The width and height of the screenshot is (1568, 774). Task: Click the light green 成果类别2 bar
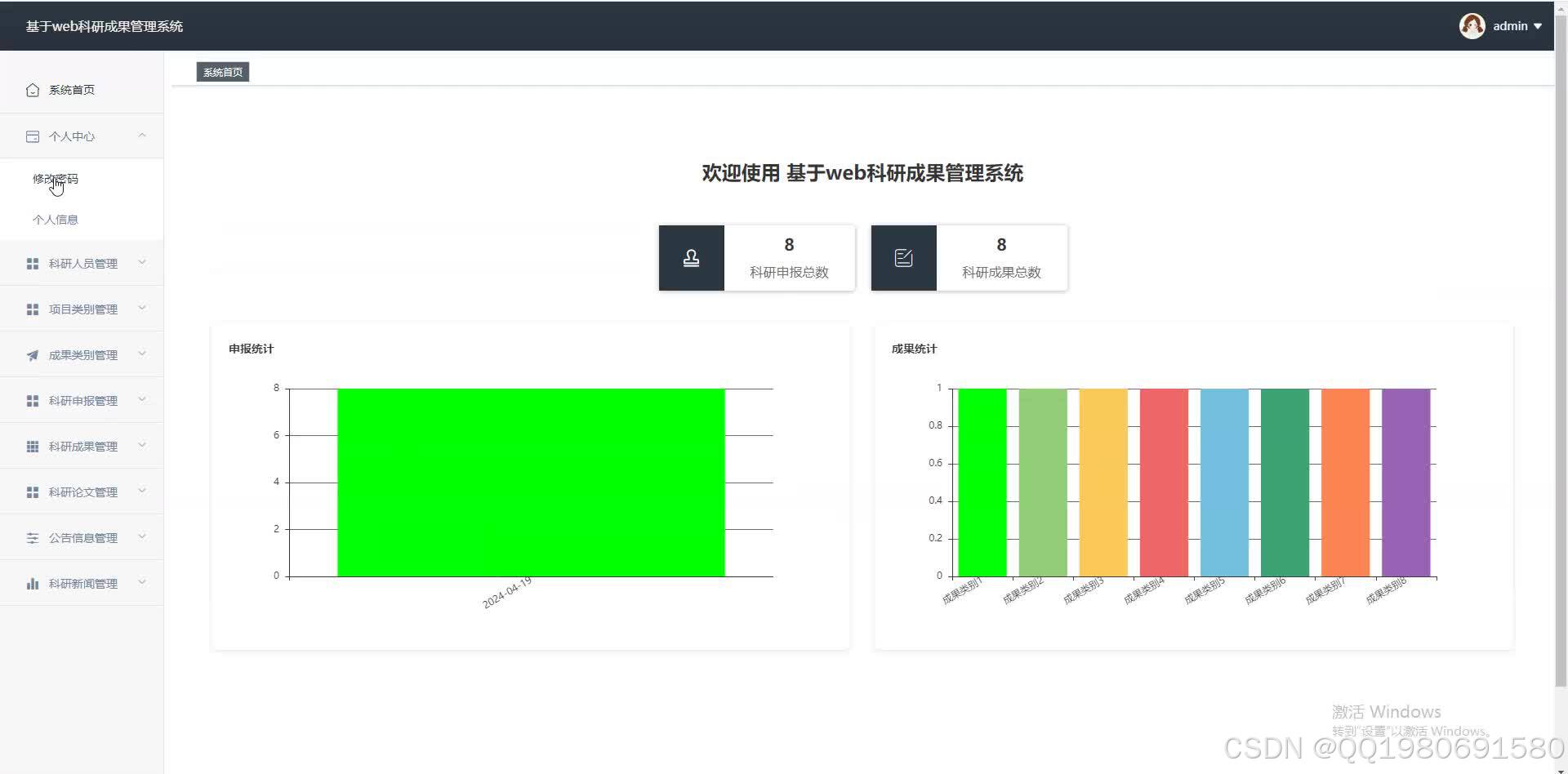pyautogui.click(x=1043, y=483)
